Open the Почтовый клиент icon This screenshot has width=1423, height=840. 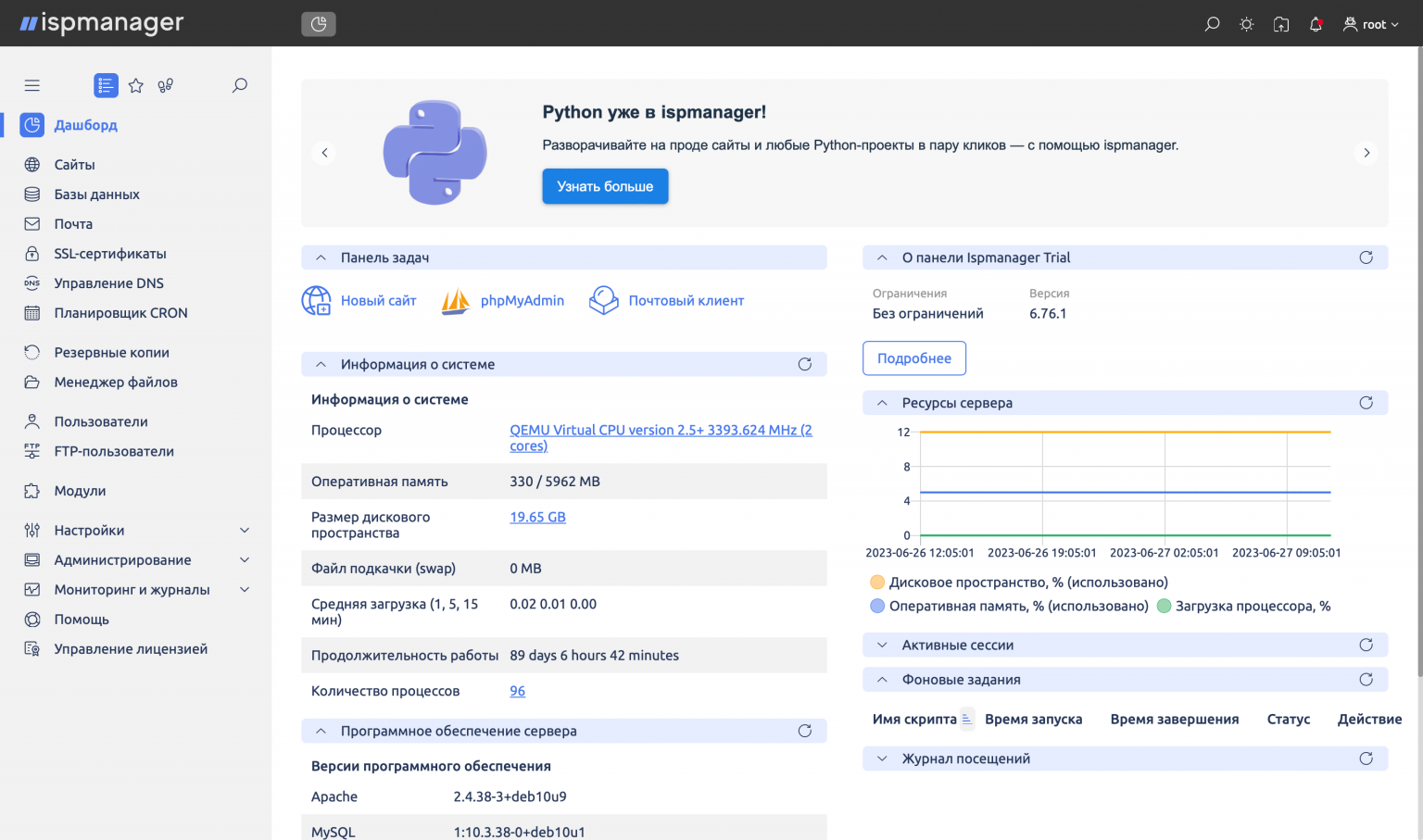(x=603, y=300)
